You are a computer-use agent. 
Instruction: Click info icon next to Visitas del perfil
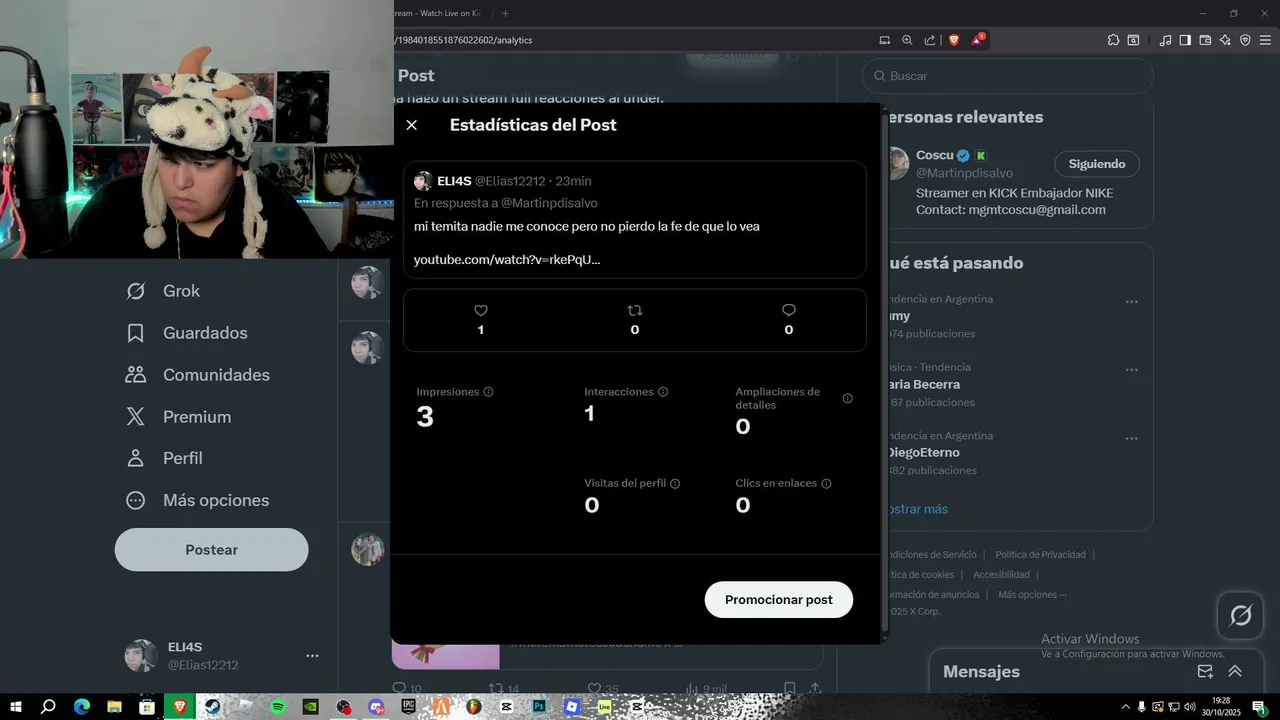[x=675, y=483]
